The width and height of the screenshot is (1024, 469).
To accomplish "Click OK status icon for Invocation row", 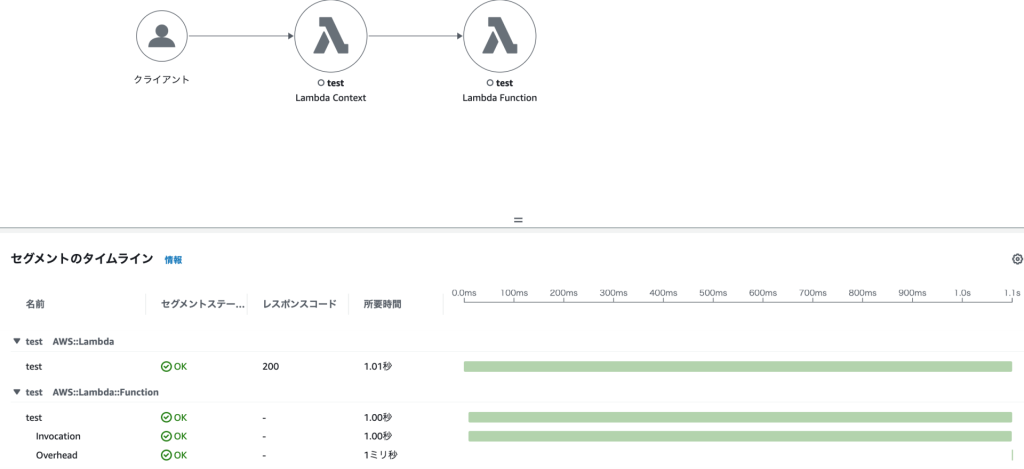I will (166, 437).
